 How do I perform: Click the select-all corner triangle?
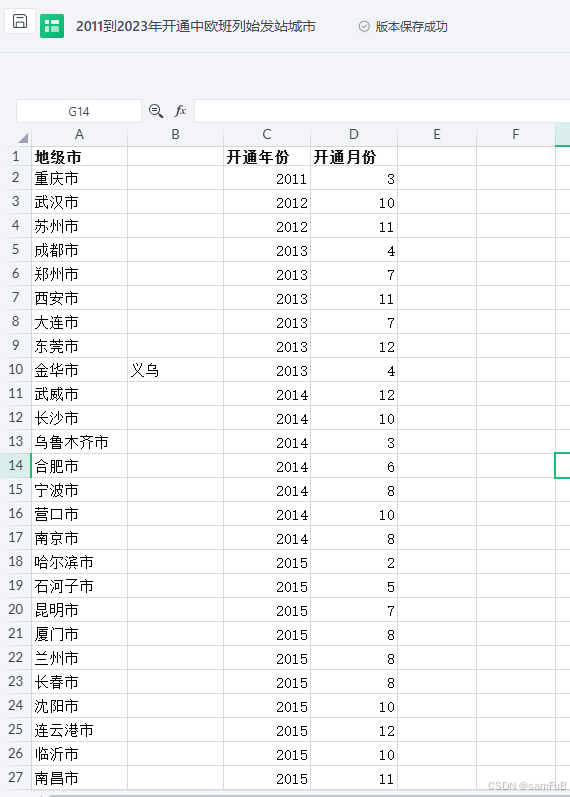(x=23, y=138)
